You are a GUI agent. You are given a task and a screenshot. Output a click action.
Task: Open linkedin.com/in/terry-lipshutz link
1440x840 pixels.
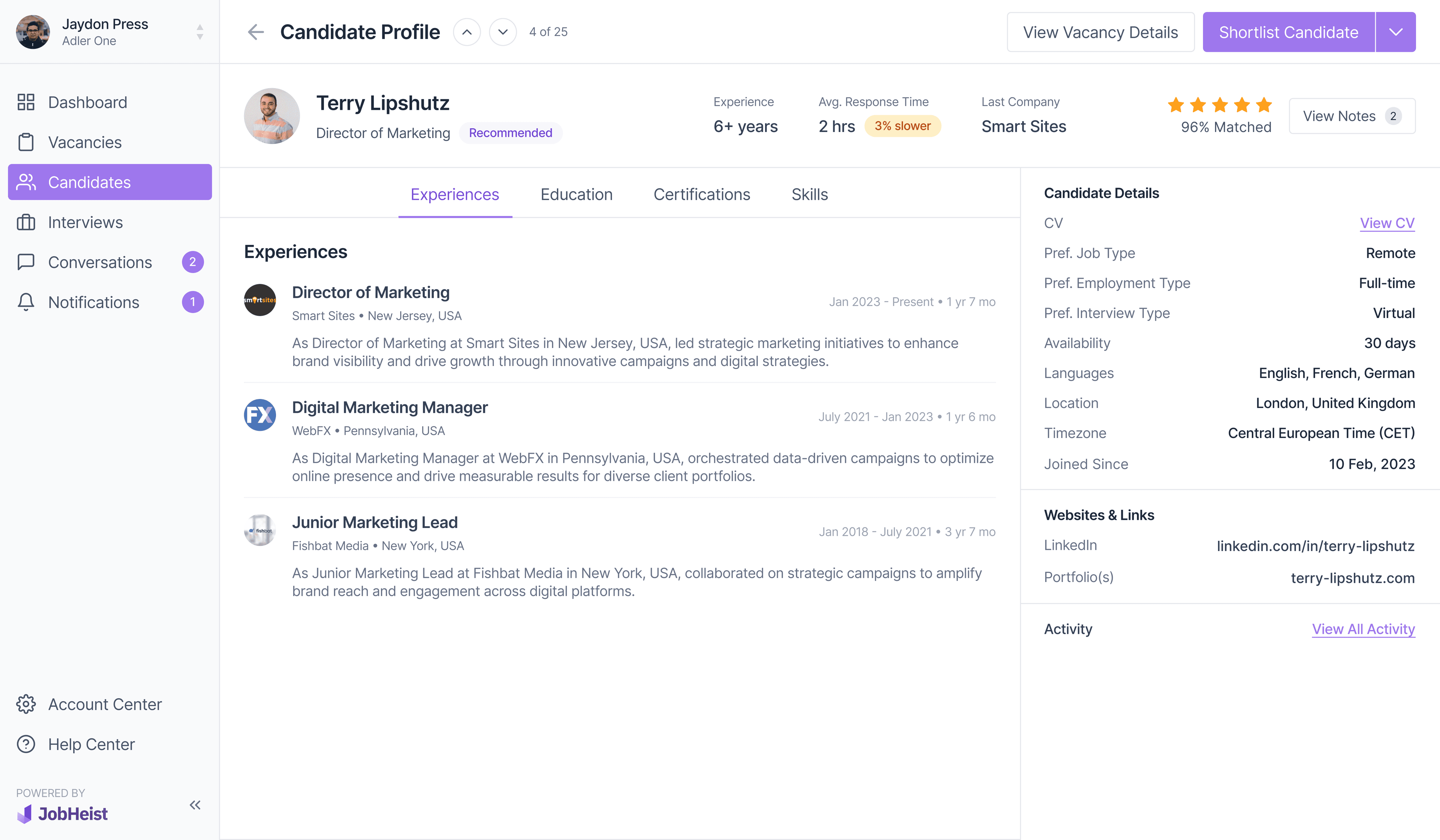click(x=1315, y=546)
